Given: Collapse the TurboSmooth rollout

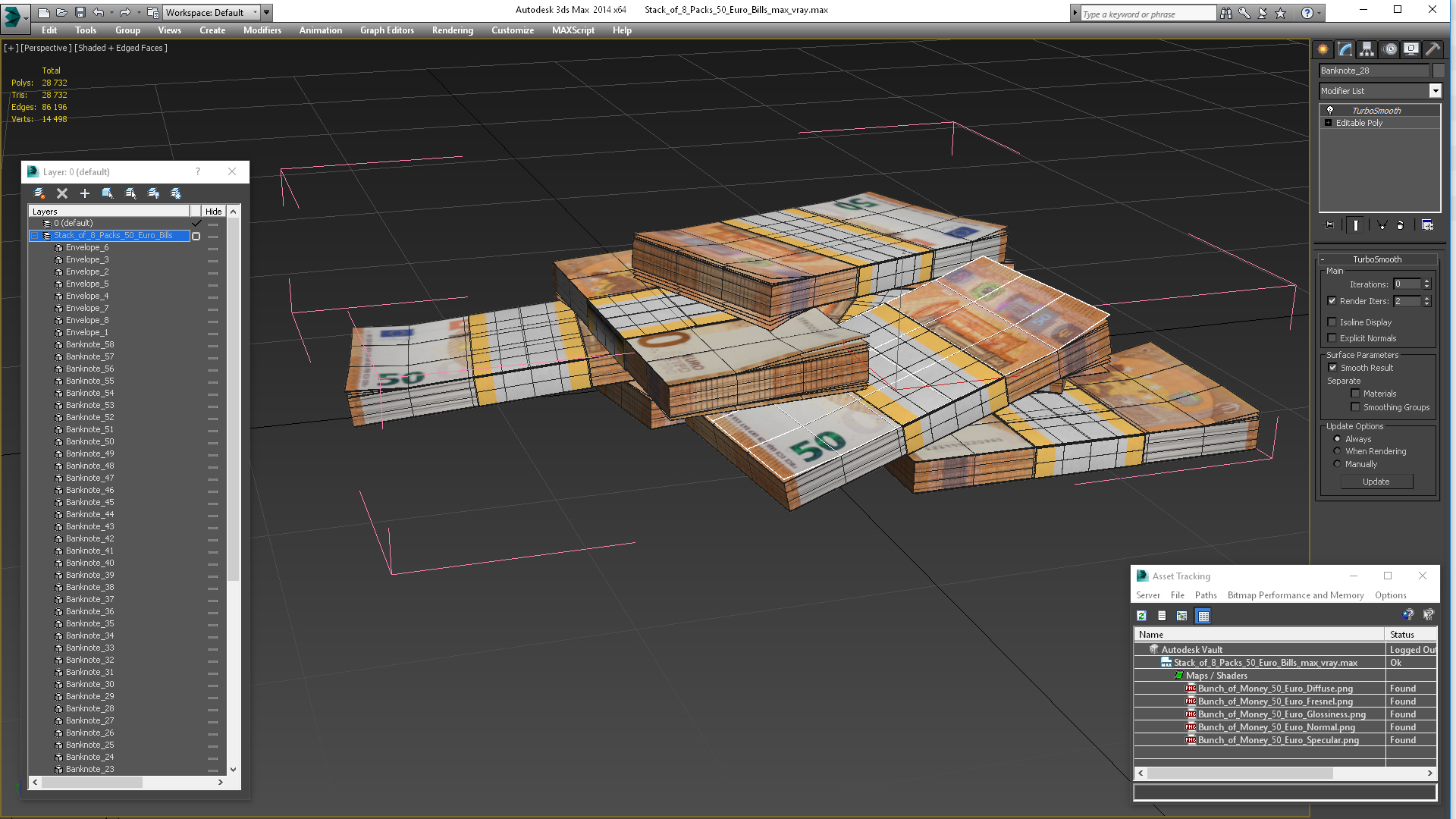Looking at the screenshot, I should (x=1323, y=259).
